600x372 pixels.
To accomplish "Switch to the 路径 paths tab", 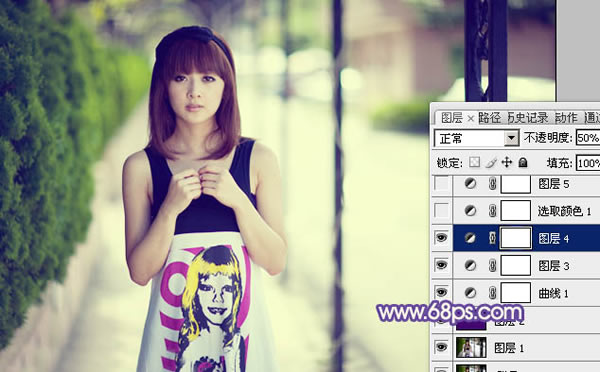I will [489, 118].
